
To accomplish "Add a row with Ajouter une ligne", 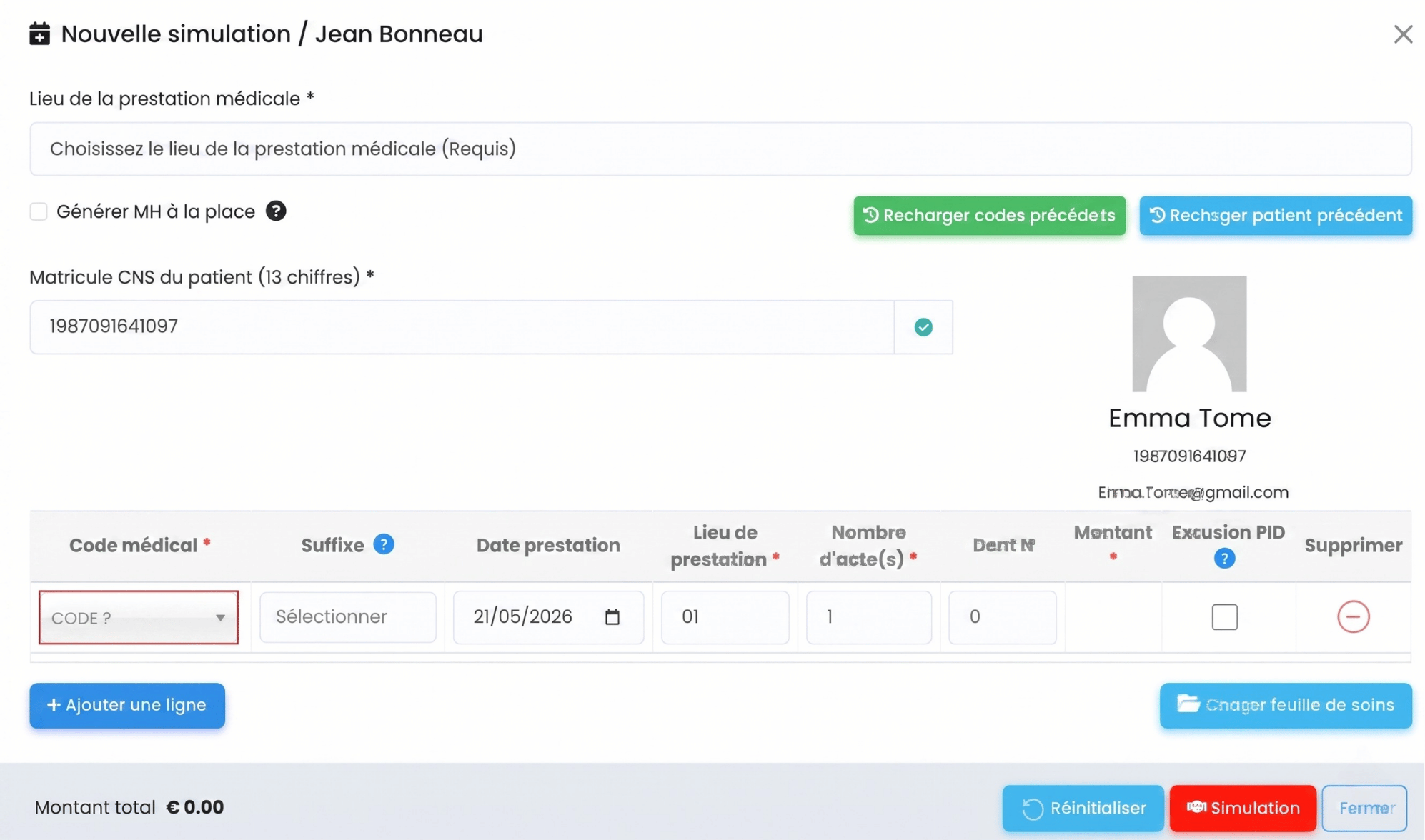I will coord(127,705).
